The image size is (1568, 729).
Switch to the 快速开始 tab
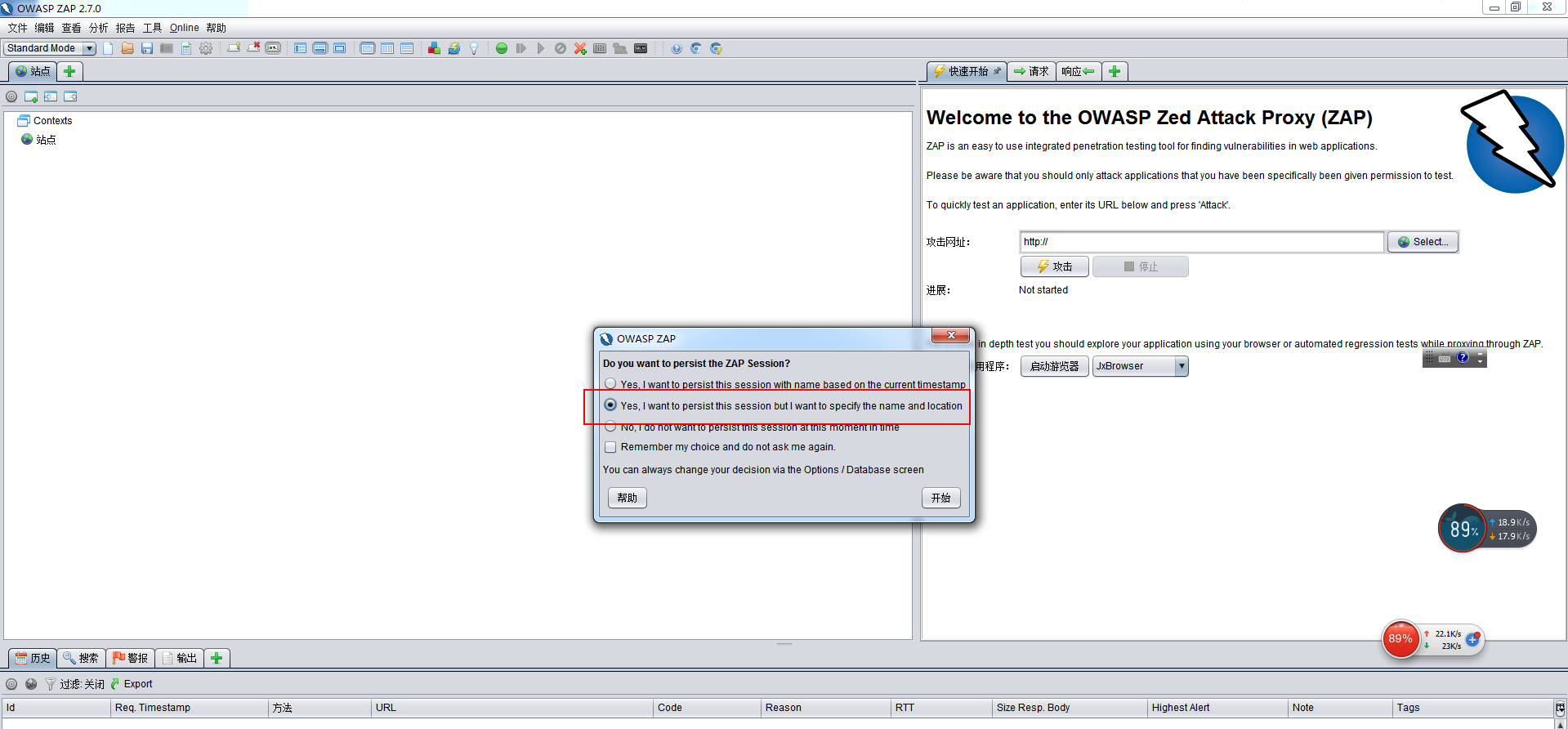[x=967, y=71]
